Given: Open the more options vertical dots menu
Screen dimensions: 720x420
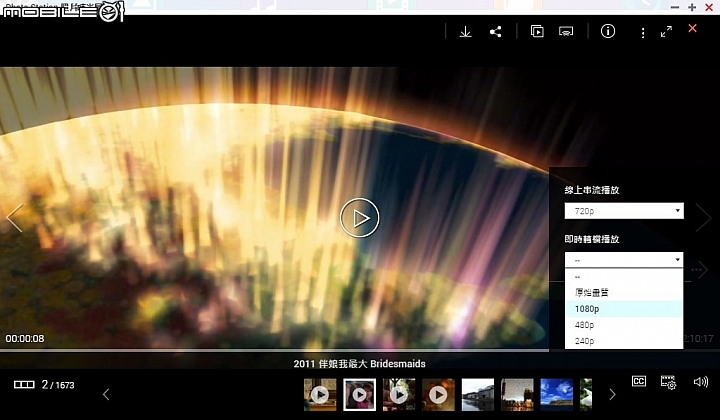Looking at the screenshot, I should point(643,33).
